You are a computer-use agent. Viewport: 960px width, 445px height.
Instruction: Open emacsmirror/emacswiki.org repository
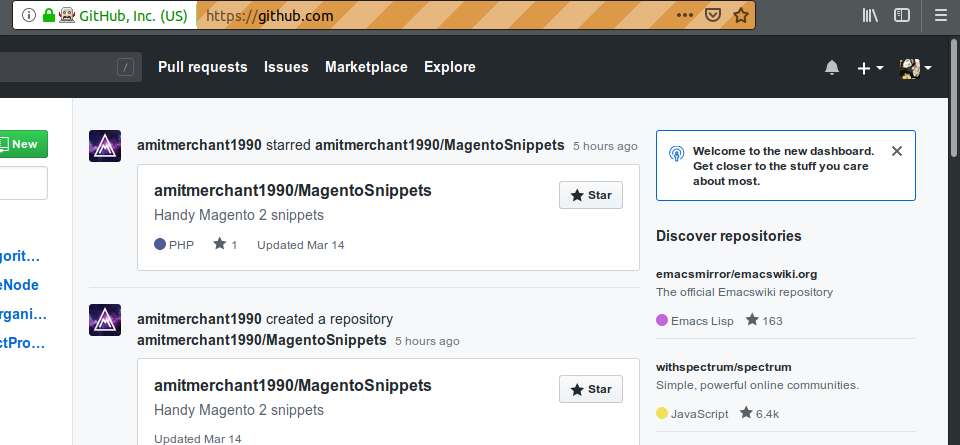[737, 274]
